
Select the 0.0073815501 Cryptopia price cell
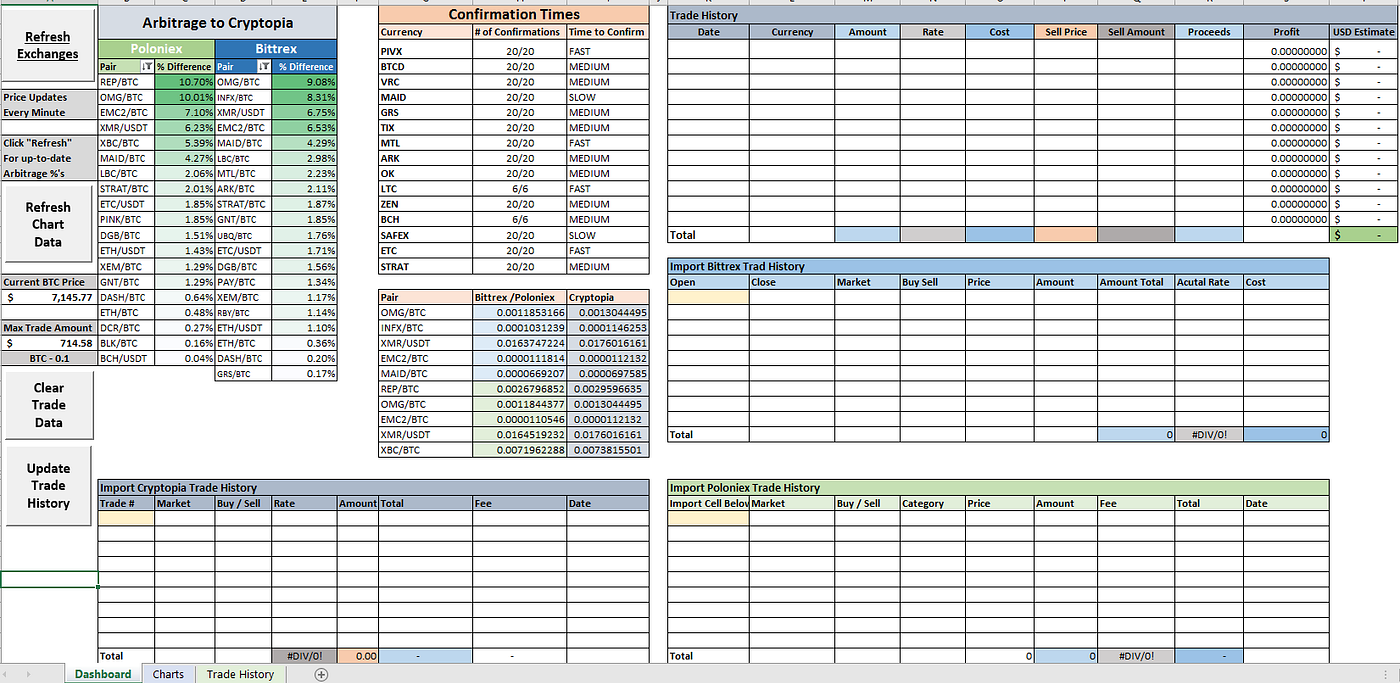608,451
